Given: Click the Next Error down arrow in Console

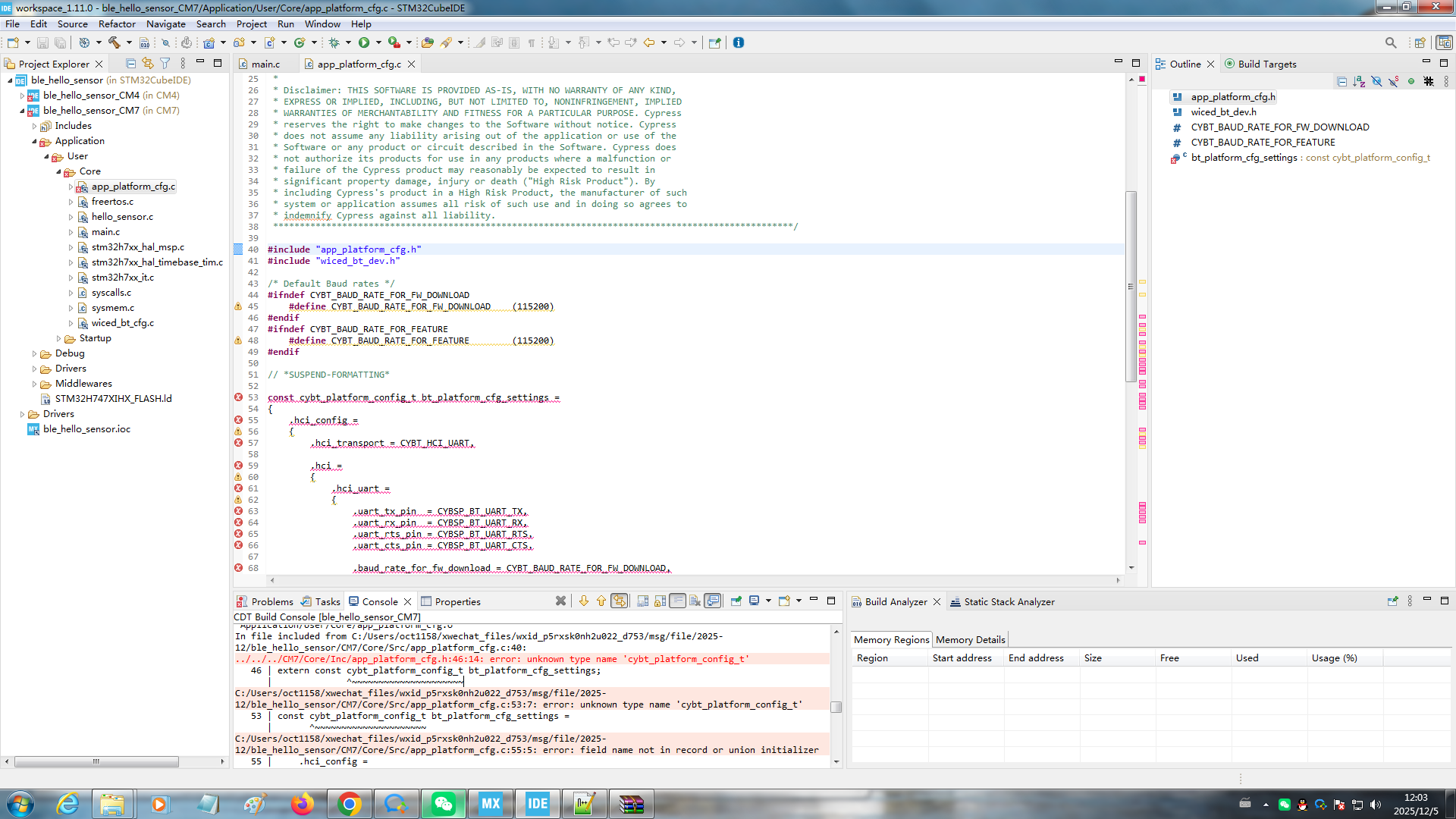Looking at the screenshot, I should 583,601.
